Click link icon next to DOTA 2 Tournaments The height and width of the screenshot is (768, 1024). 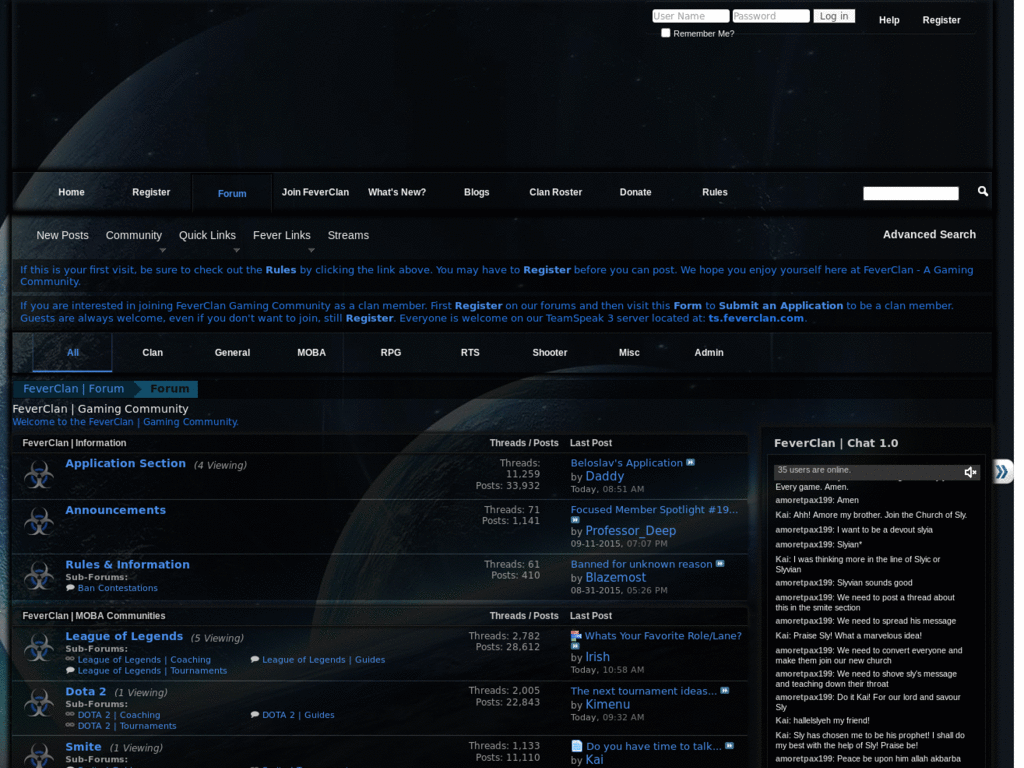[x=70, y=725]
